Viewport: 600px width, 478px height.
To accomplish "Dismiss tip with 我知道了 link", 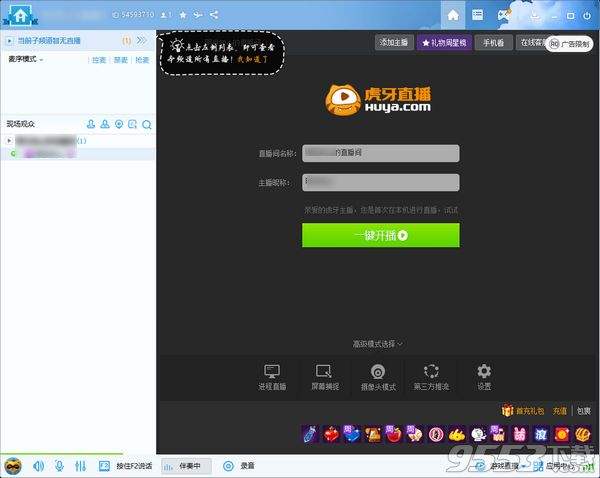I will (253, 59).
